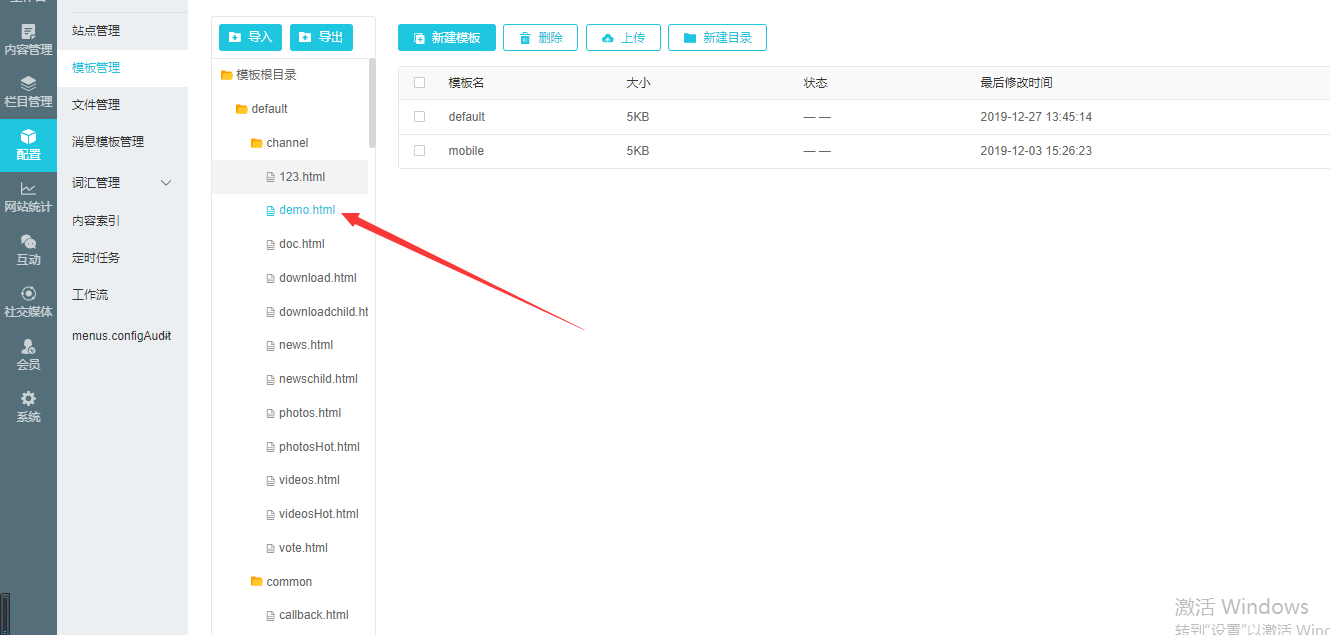Click the 导出 export button
Screen dimensions: 1330x635
[321, 37]
